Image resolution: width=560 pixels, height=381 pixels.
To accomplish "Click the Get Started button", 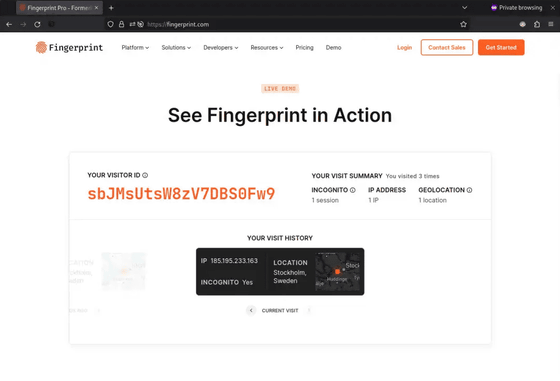I will pos(501,47).
